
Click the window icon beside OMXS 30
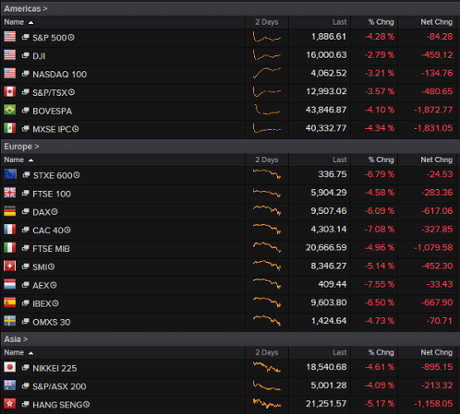point(25,322)
